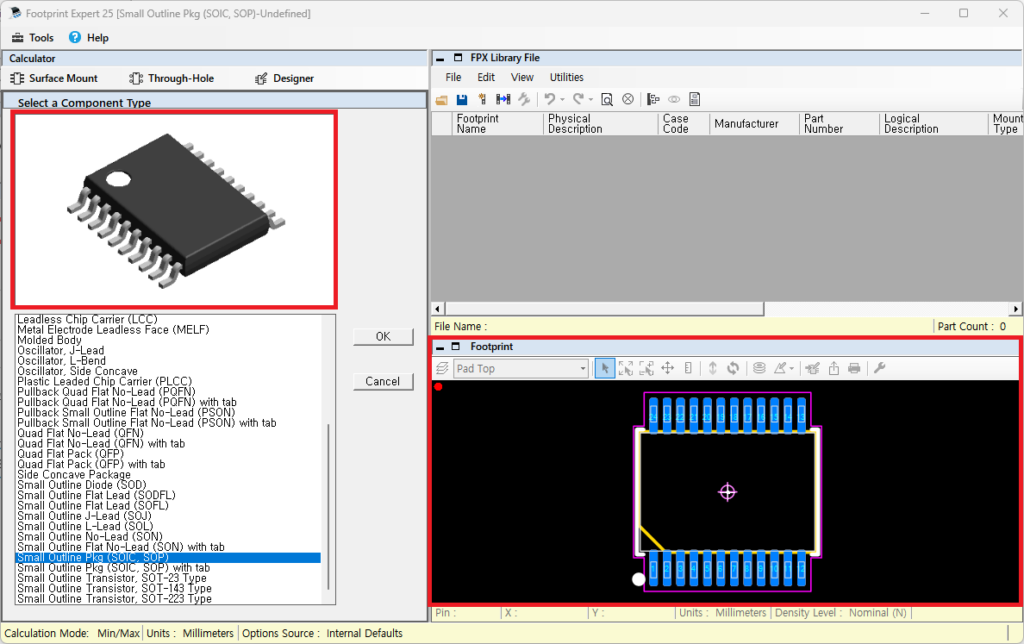
Task: Click the rotate footprint icon
Action: (733, 369)
